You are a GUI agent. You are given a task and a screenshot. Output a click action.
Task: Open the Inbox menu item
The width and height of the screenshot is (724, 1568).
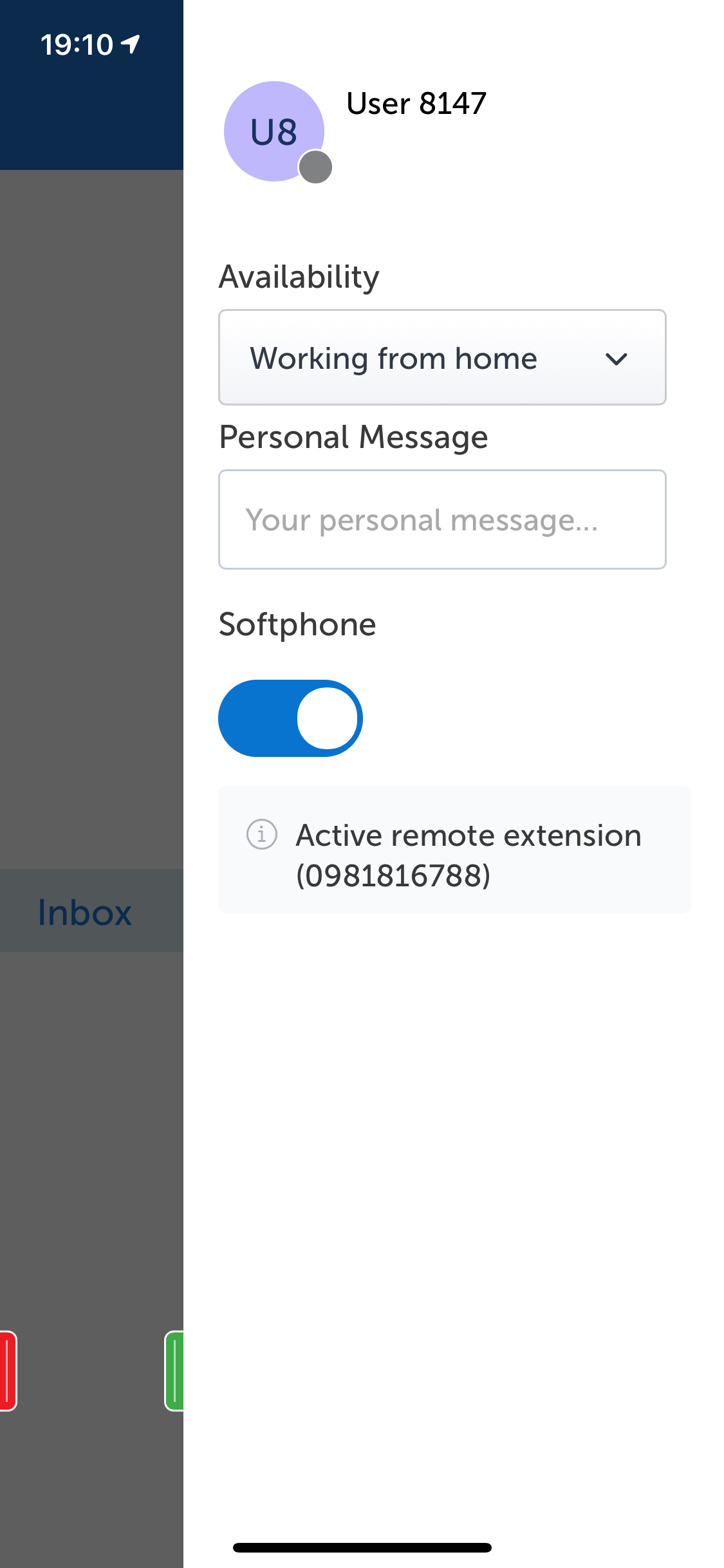coord(85,912)
